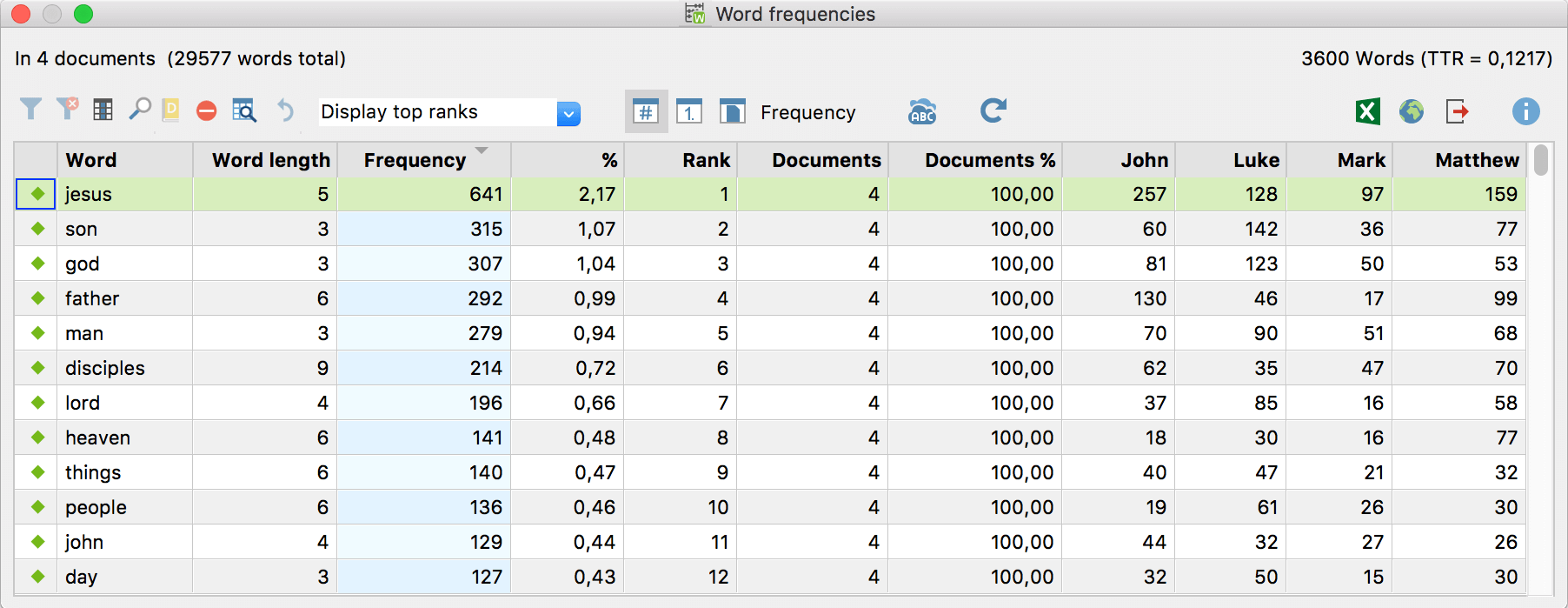Sort by the % column header

(568, 160)
